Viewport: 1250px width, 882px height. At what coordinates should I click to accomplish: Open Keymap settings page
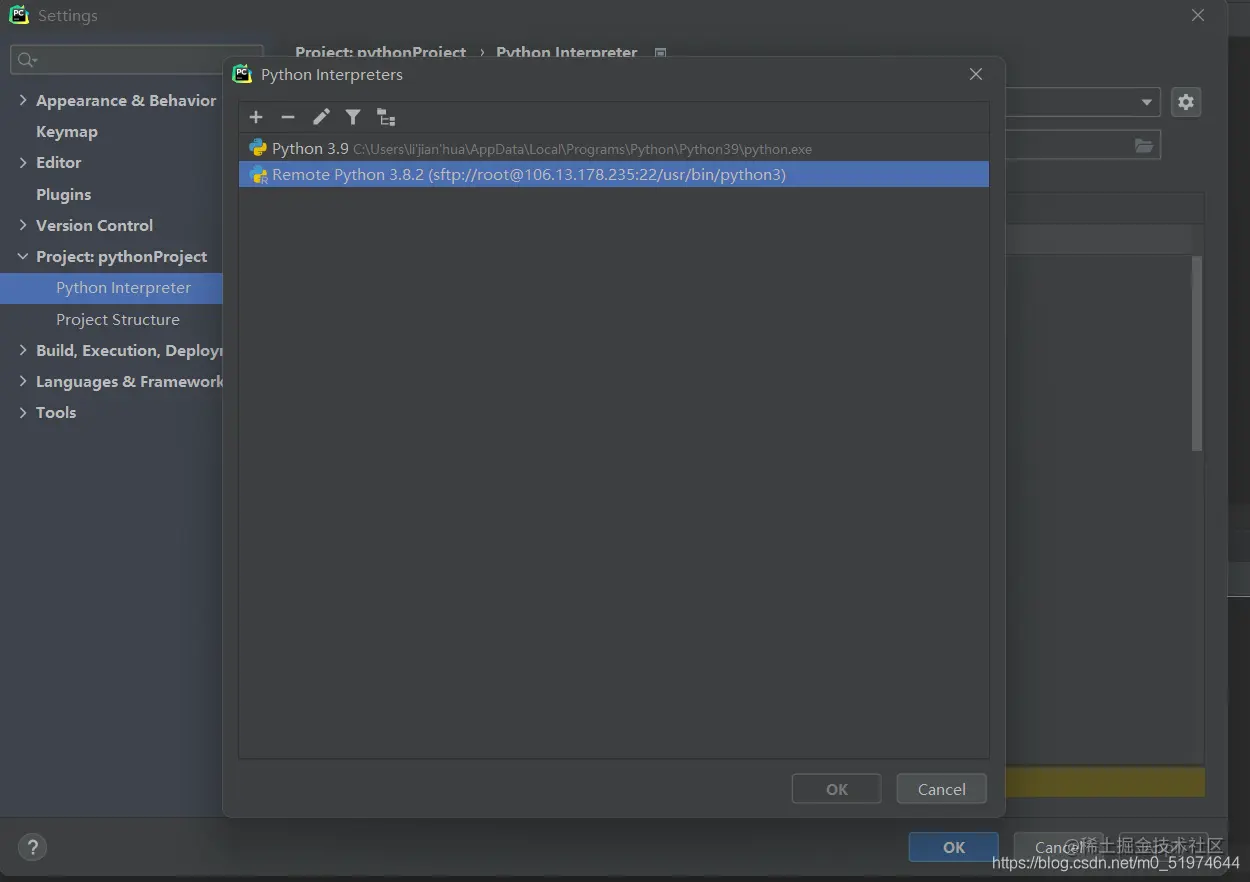pos(67,131)
